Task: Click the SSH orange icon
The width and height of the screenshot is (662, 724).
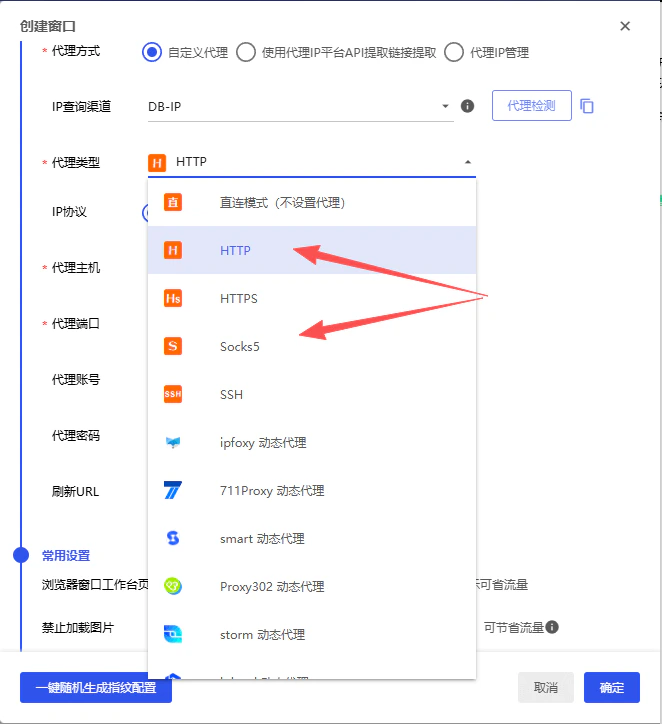Action: tap(173, 394)
